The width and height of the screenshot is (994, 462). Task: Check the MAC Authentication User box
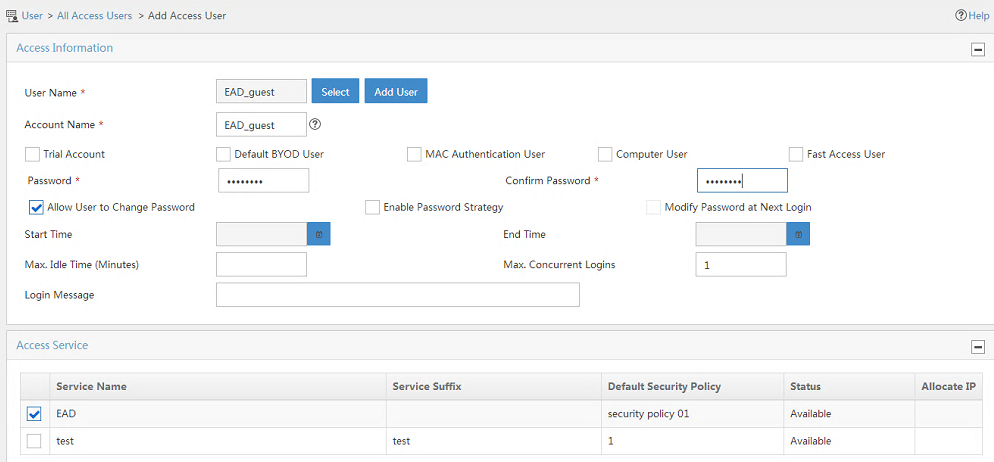414,154
